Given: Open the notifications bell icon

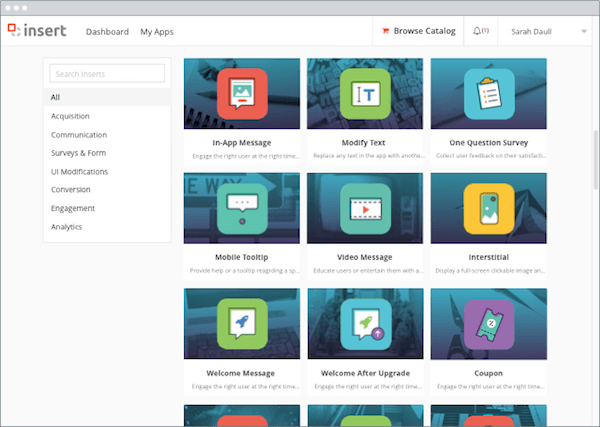Looking at the screenshot, I should (x=477, y=31).
